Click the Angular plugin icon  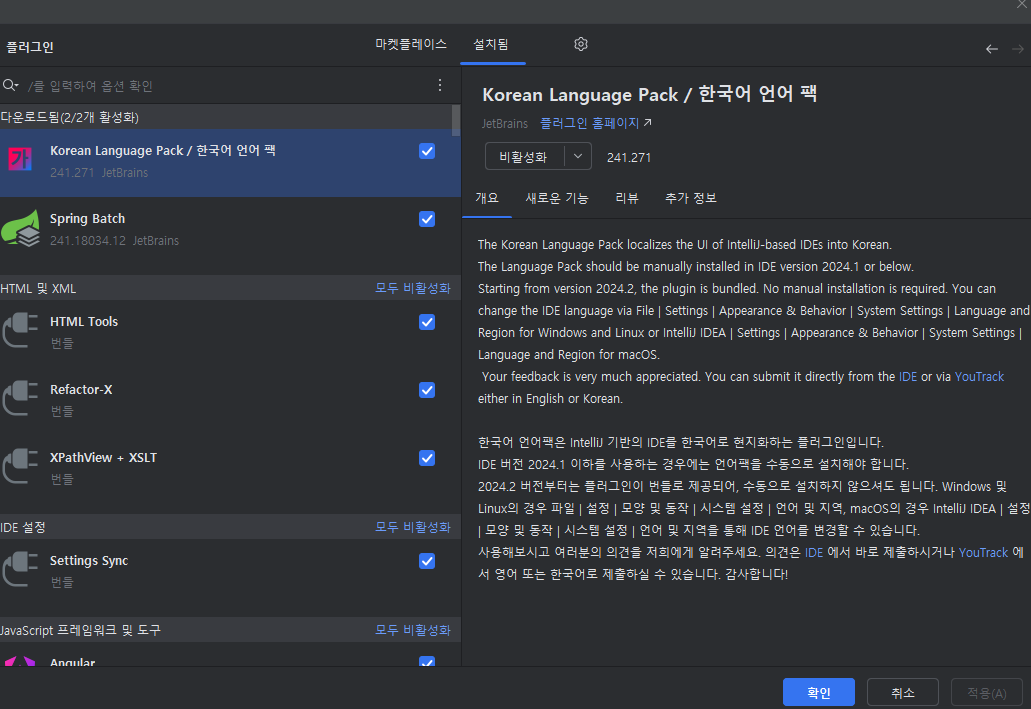[20, 662]
